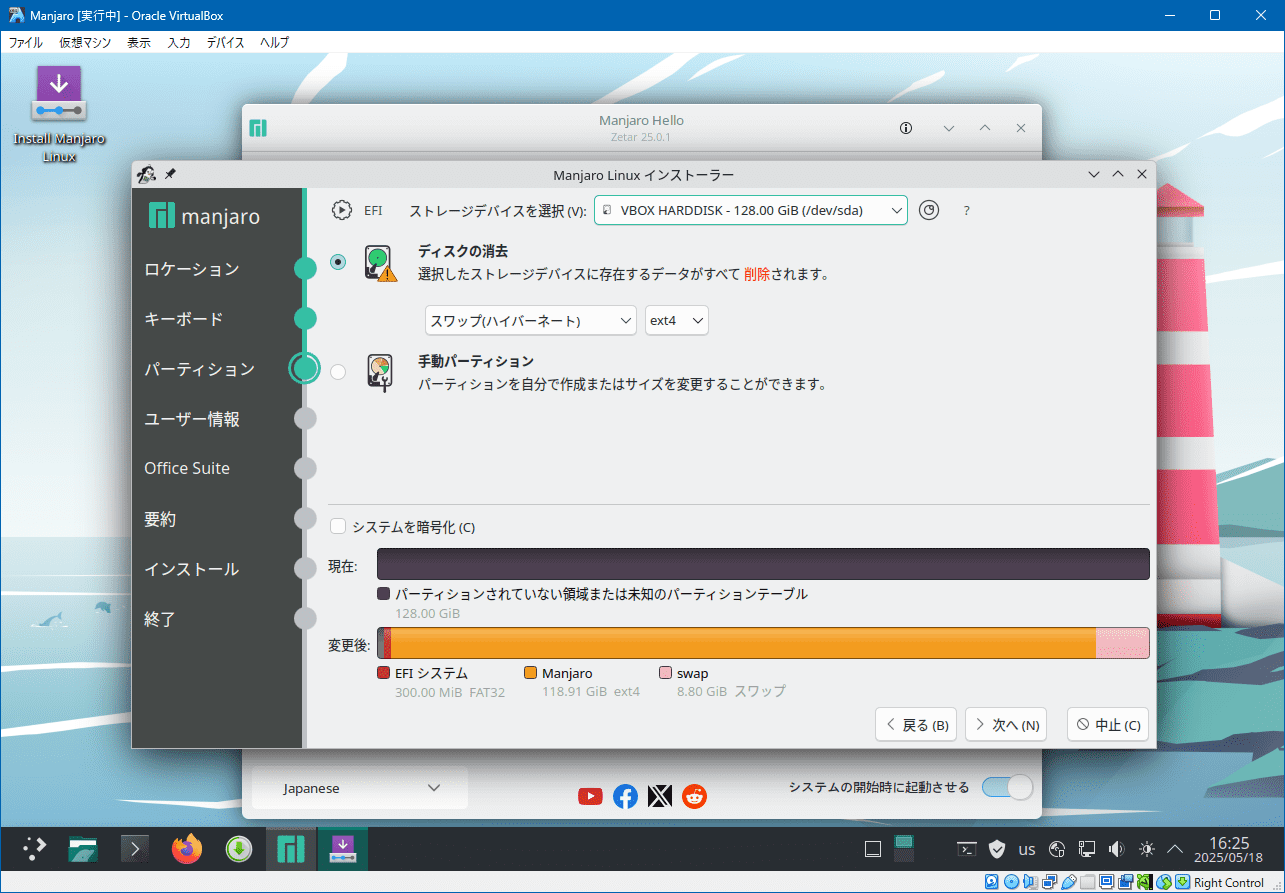Click the manual partitioning drive icon
The height and width of the screenshot is (893, 1285).
(x=380, y=372)
